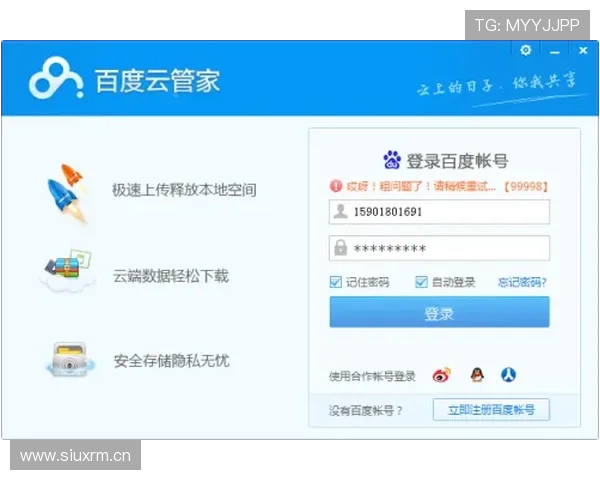Toggle the 自动登录 checkbox

[x=421, y=282]
